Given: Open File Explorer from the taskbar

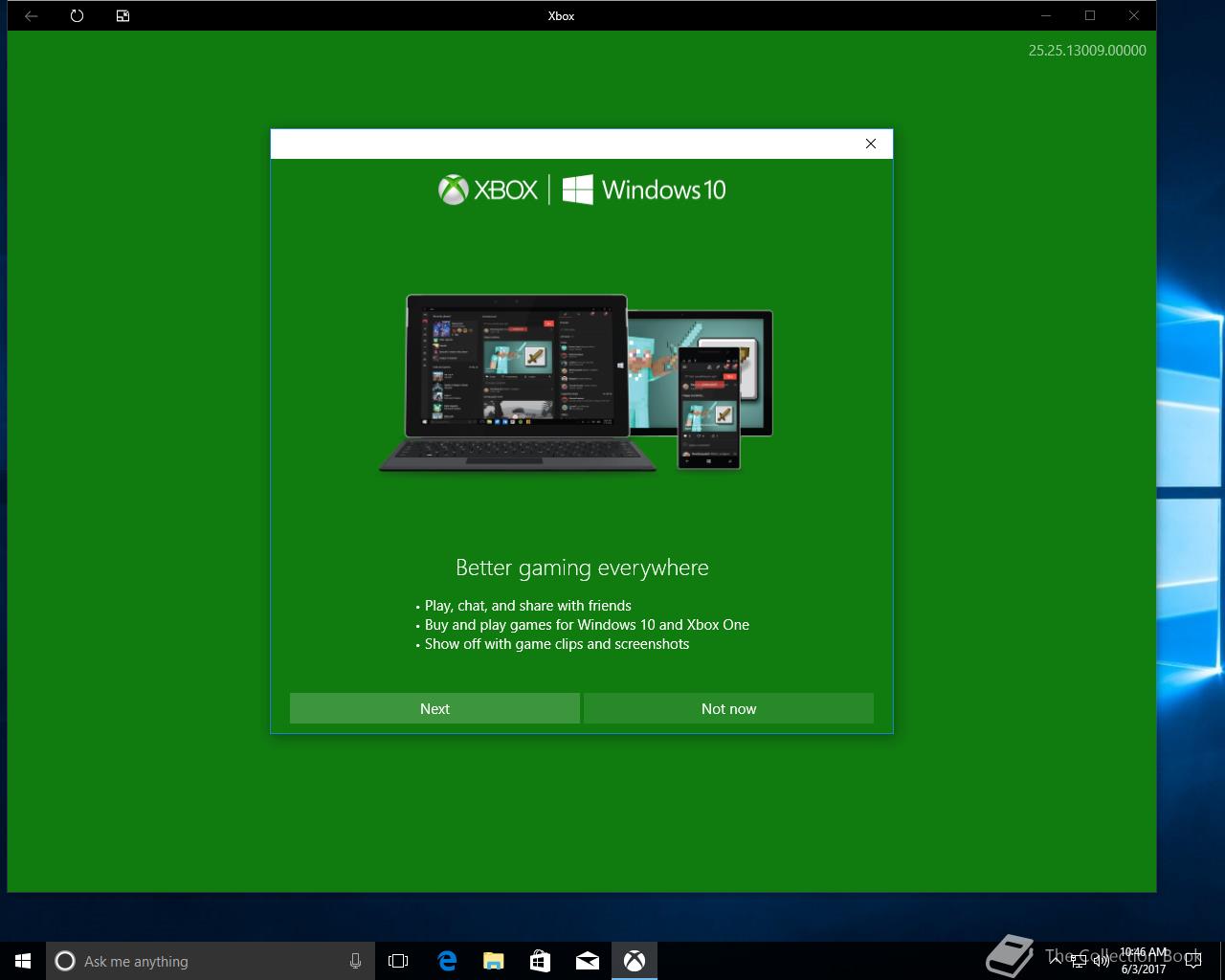Looking at the screenshot, I should point(494,961).
